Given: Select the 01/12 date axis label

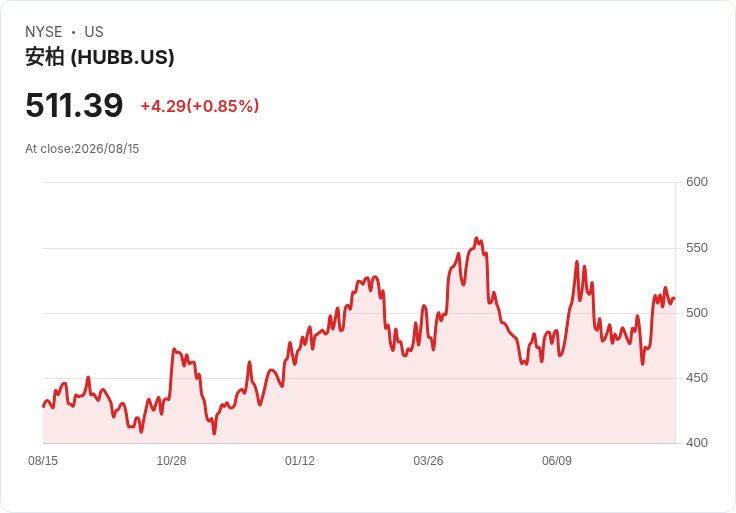Looking at the screenshot, I should pos(300,461).
